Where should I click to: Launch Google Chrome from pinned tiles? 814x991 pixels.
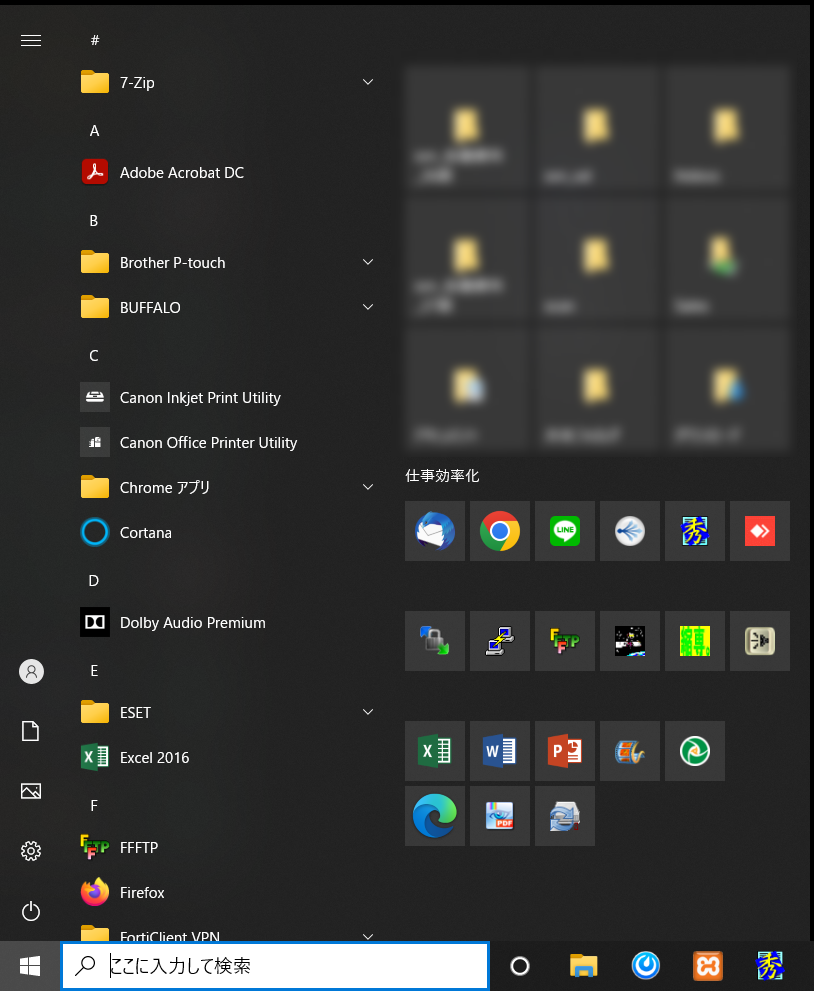500,531
